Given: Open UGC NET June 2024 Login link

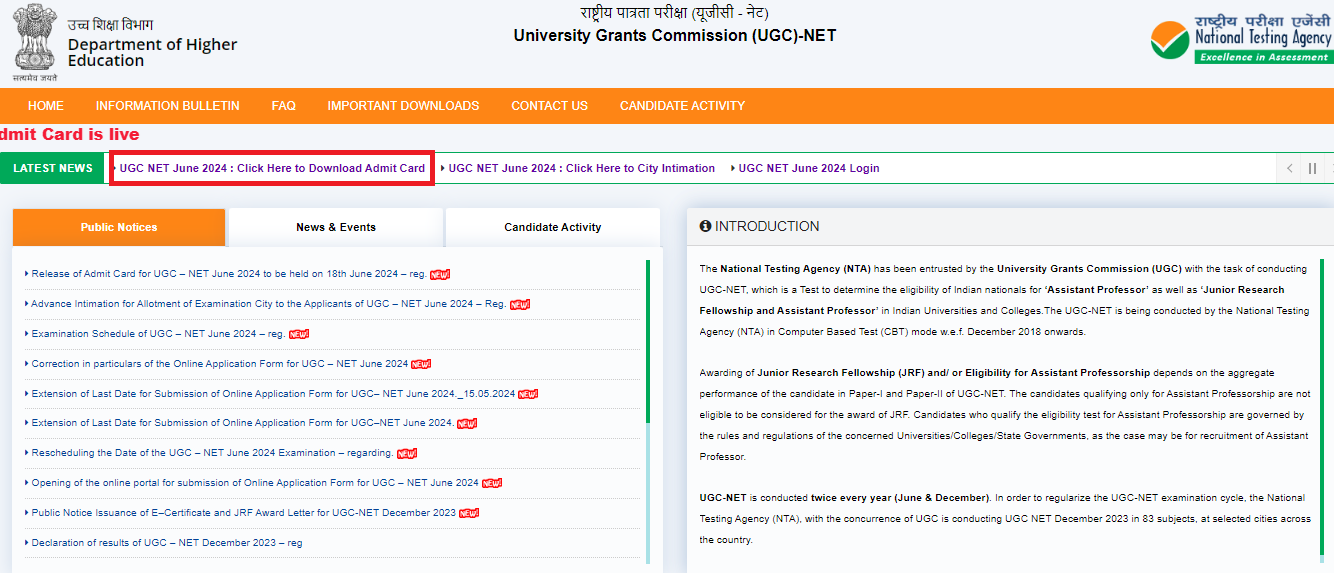Looking at the screenshot, I should [809, 168].
